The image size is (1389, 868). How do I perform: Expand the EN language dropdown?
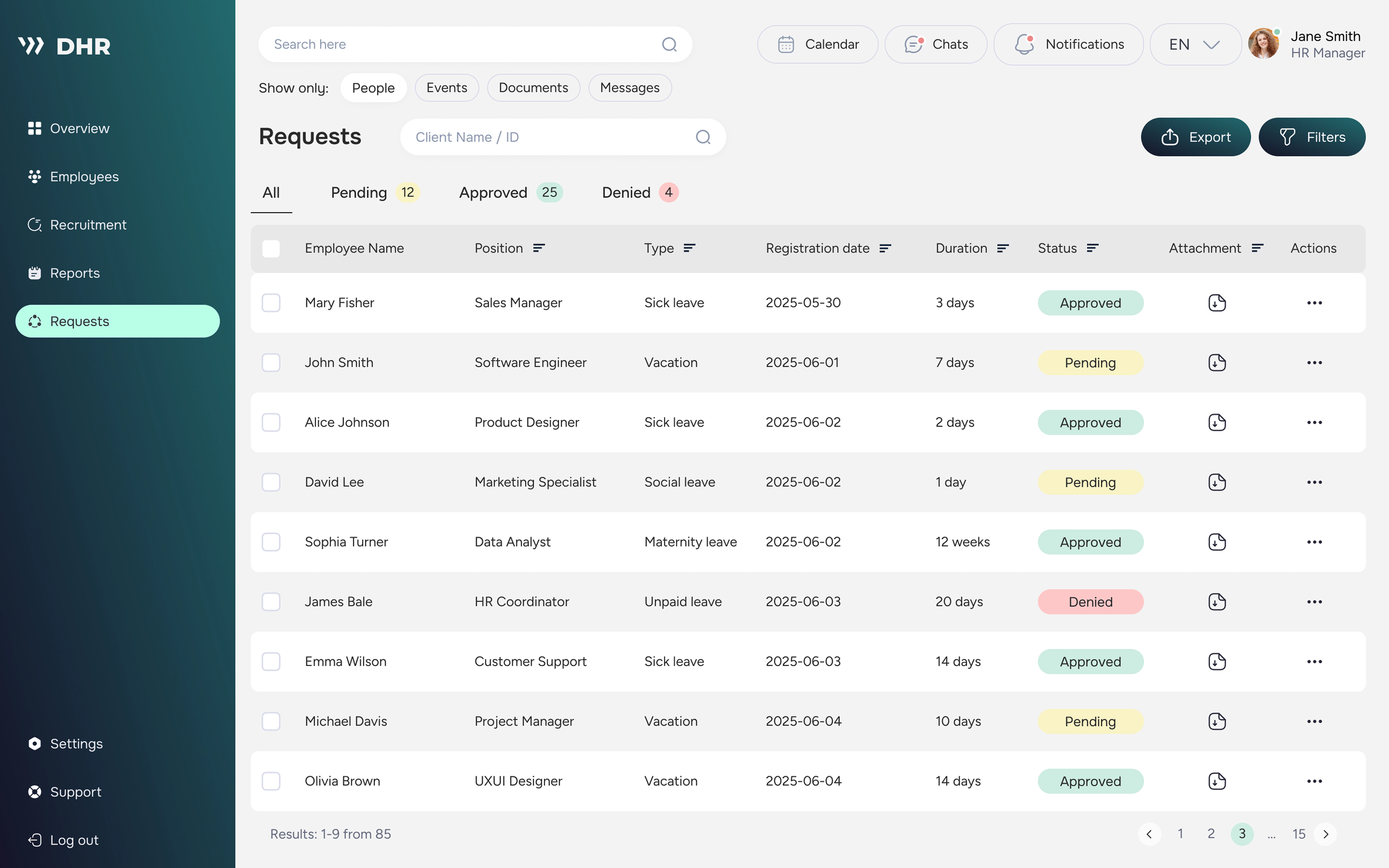1195,44
